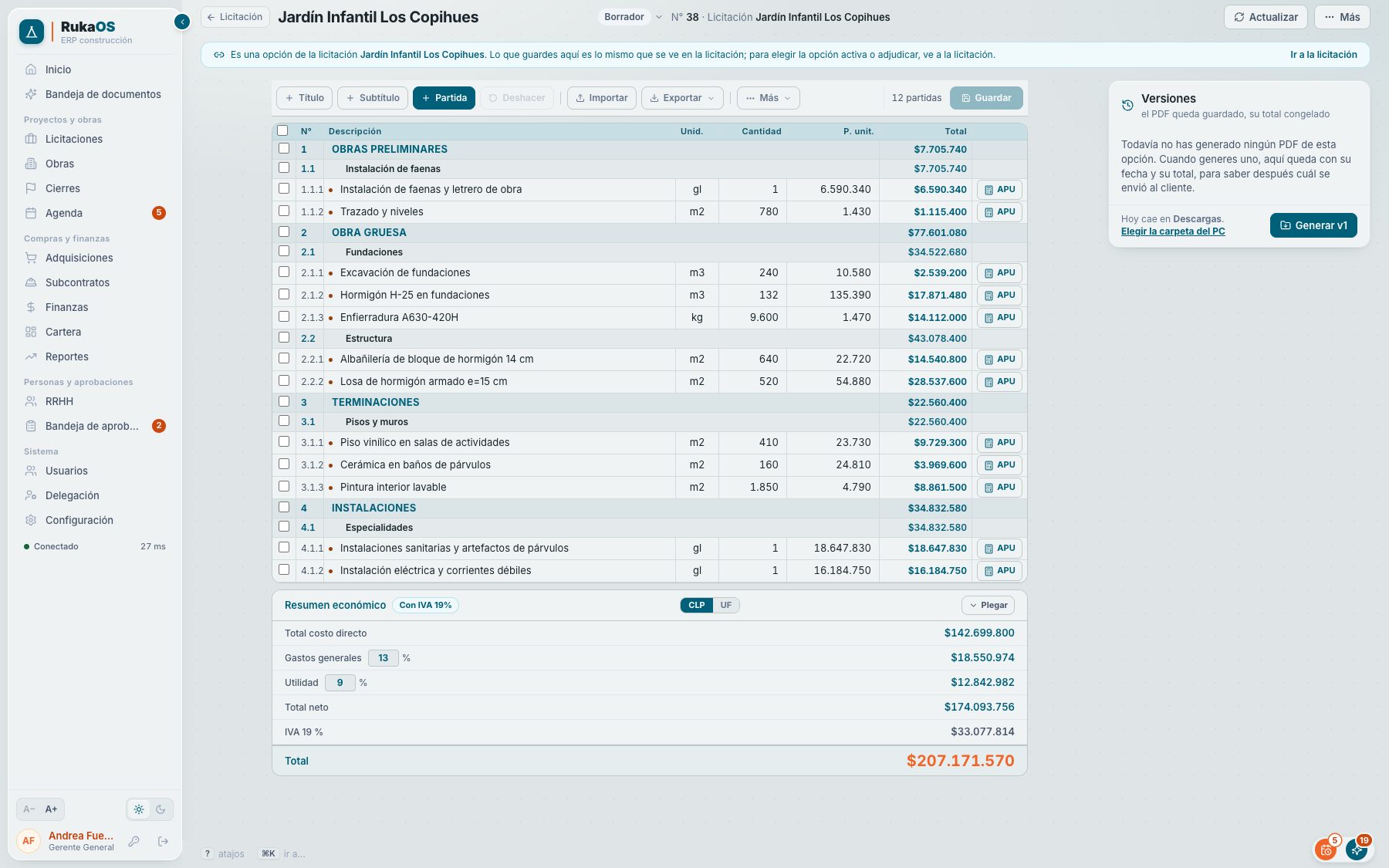Collapse the sidebar with the round chevron button

182,22
